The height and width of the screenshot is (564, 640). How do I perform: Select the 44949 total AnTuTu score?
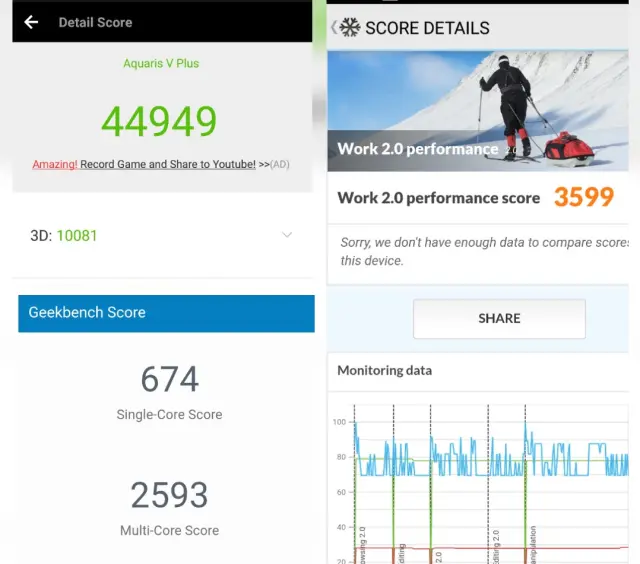pos(159,121)
